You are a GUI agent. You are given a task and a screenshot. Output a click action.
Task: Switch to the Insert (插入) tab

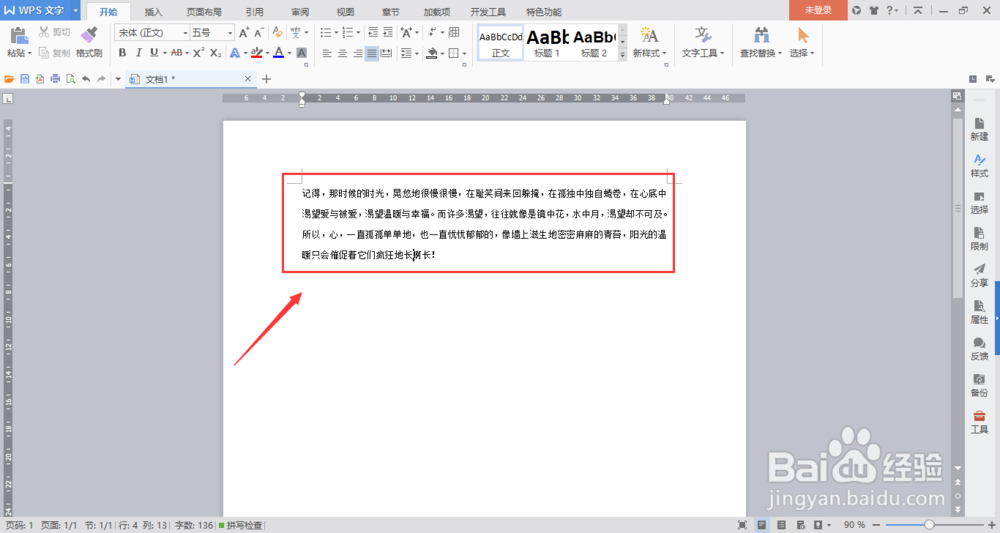[x=154, y=11]
